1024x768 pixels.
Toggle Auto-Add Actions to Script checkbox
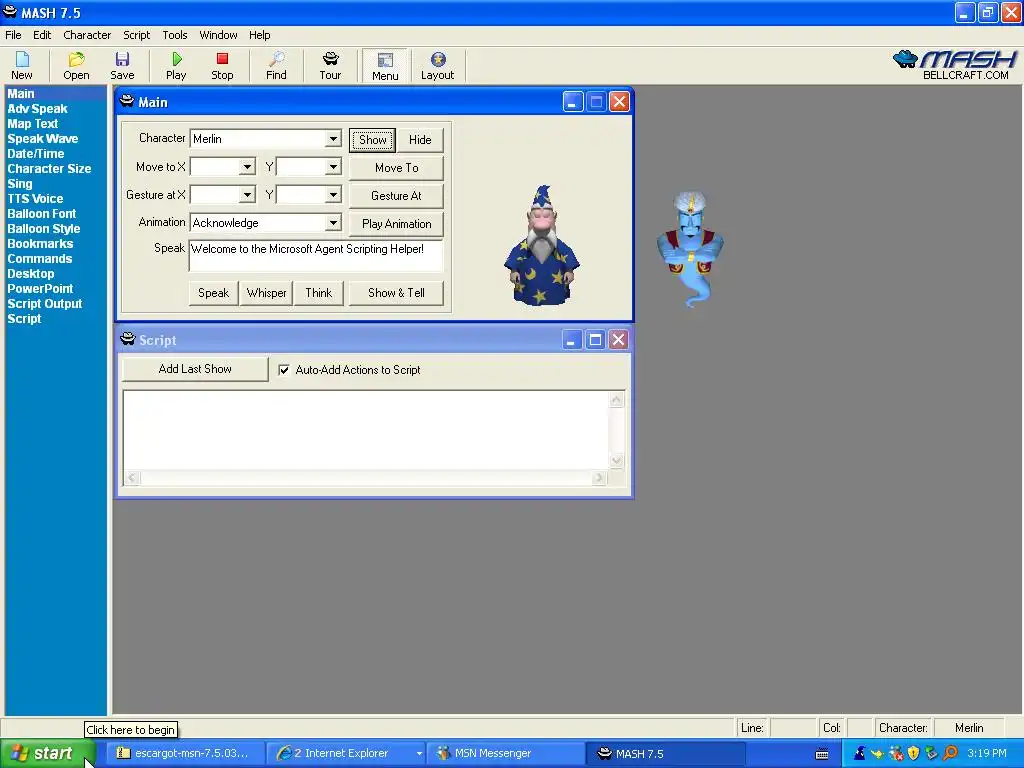coord(284,370)
